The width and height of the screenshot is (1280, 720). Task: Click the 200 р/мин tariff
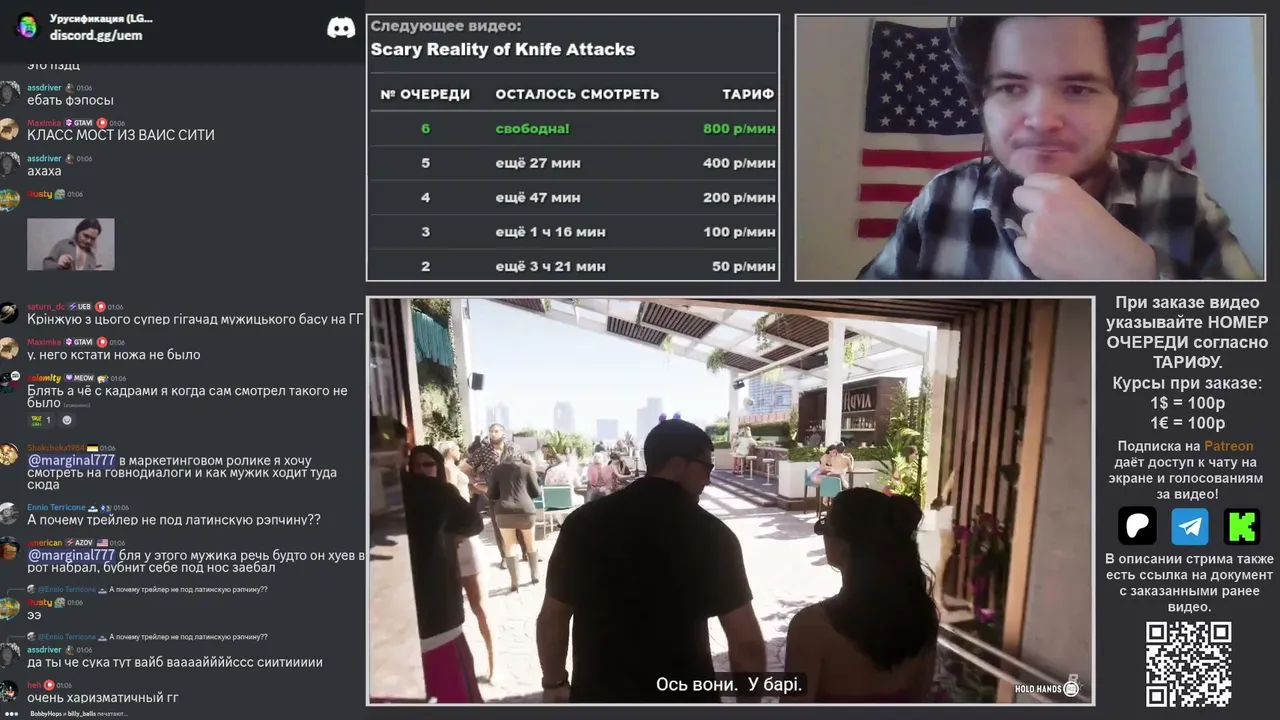coord(739,198)
